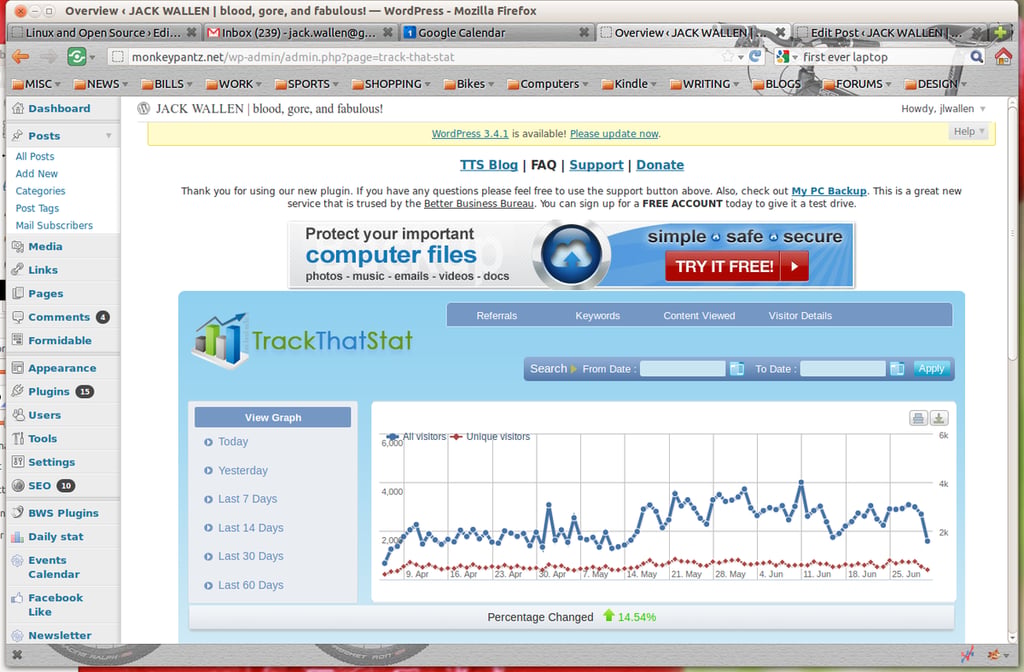Viewport: 1024px width, 672px height.
Task: Click the download chart icon
Action: click(939, 418)
